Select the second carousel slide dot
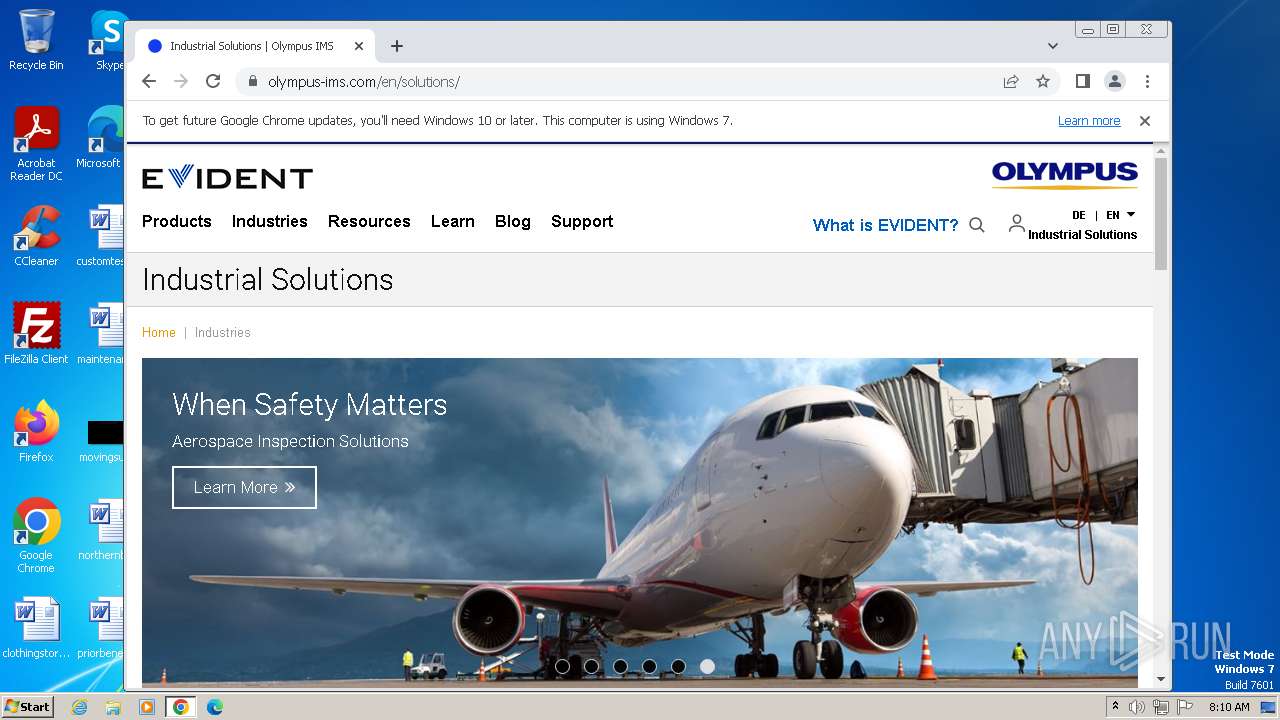Screen dimensions: 1280x720 click(591, 666)
